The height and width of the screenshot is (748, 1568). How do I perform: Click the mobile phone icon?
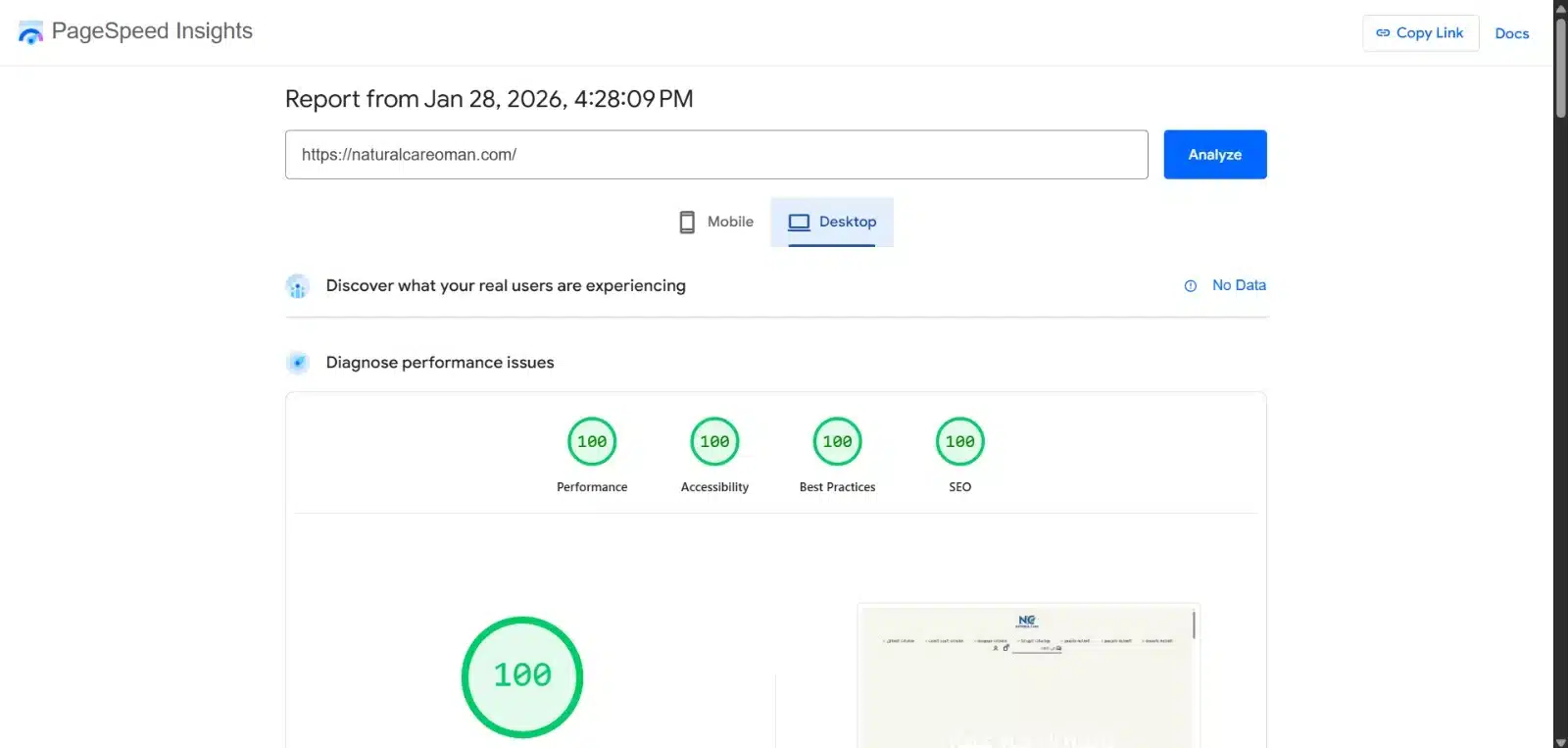click(x=687, y=222)
